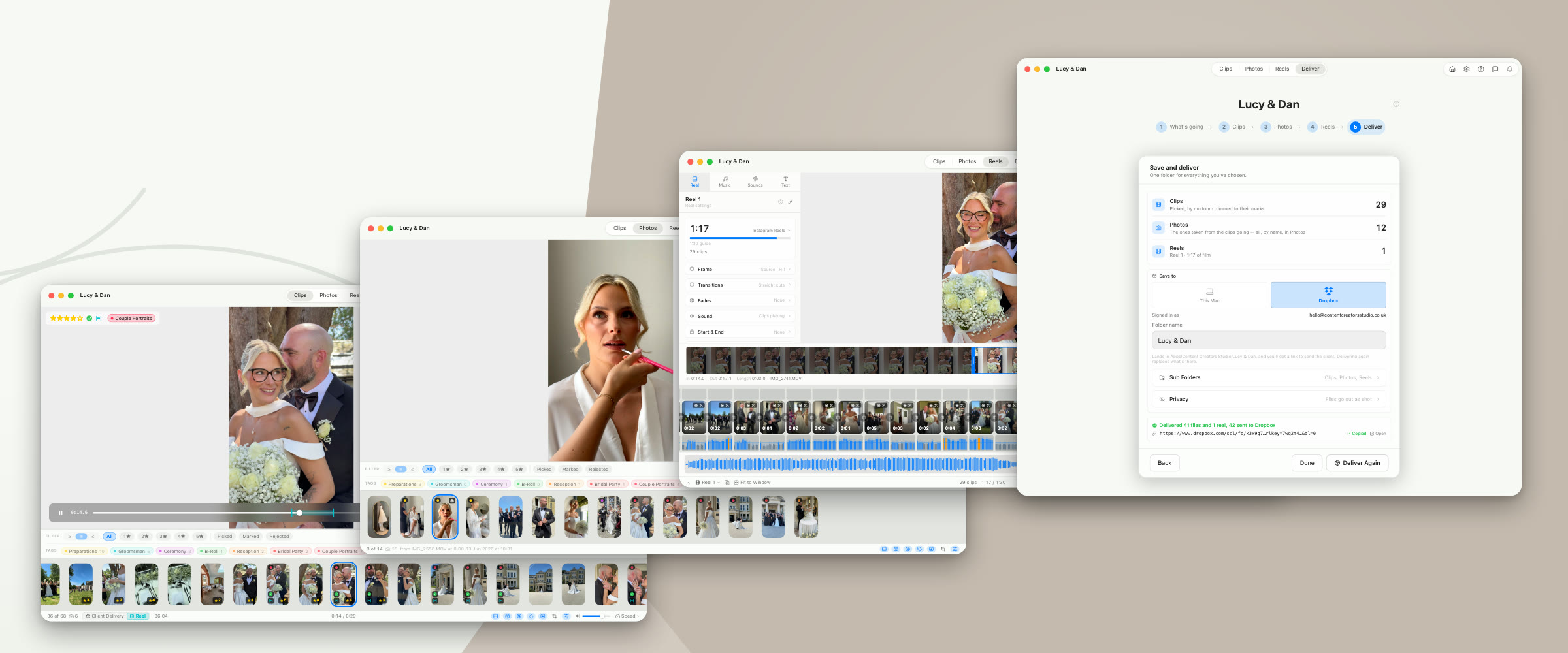The height and width of the screenshot is (653, 1568).
Task: Expand the Transitions setting in the Reels window
Action: (x=740, y=285)
